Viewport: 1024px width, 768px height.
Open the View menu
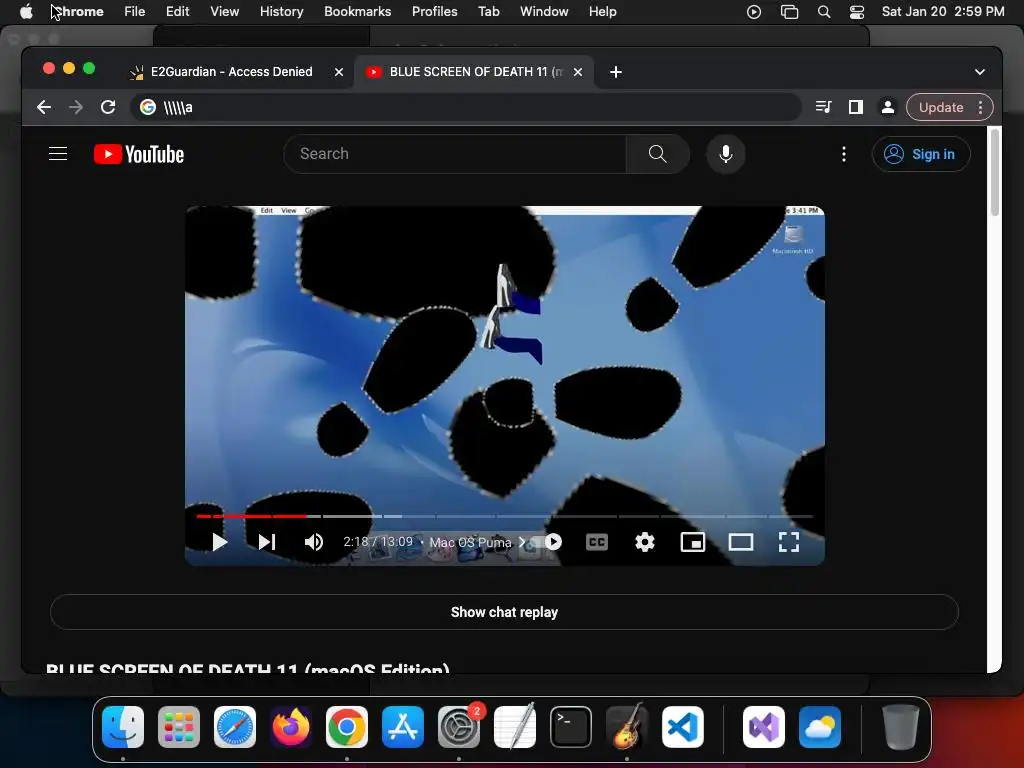pos(225,12)
